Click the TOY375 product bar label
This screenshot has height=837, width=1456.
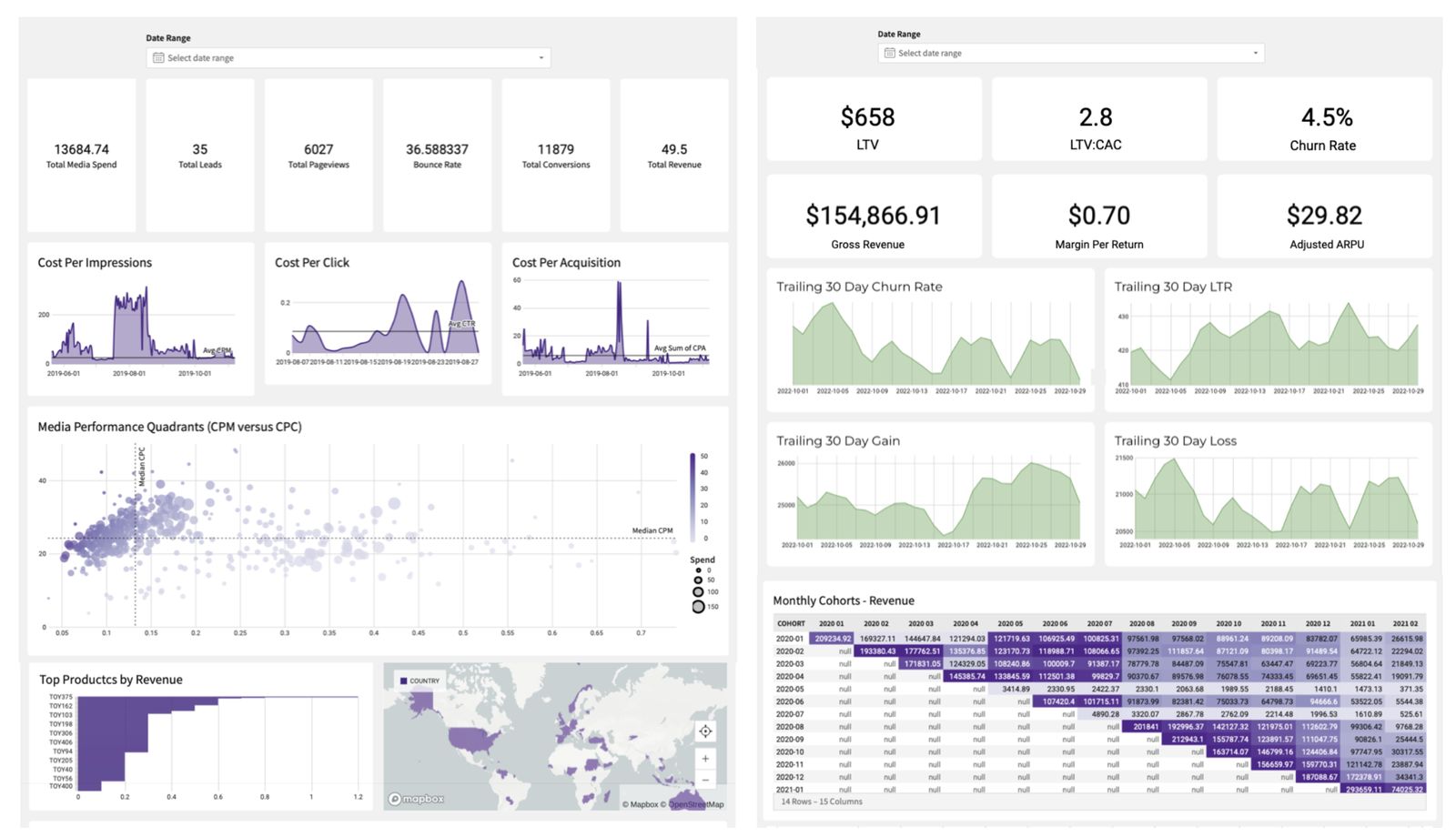pyautogui.click(x=61, y=697)
